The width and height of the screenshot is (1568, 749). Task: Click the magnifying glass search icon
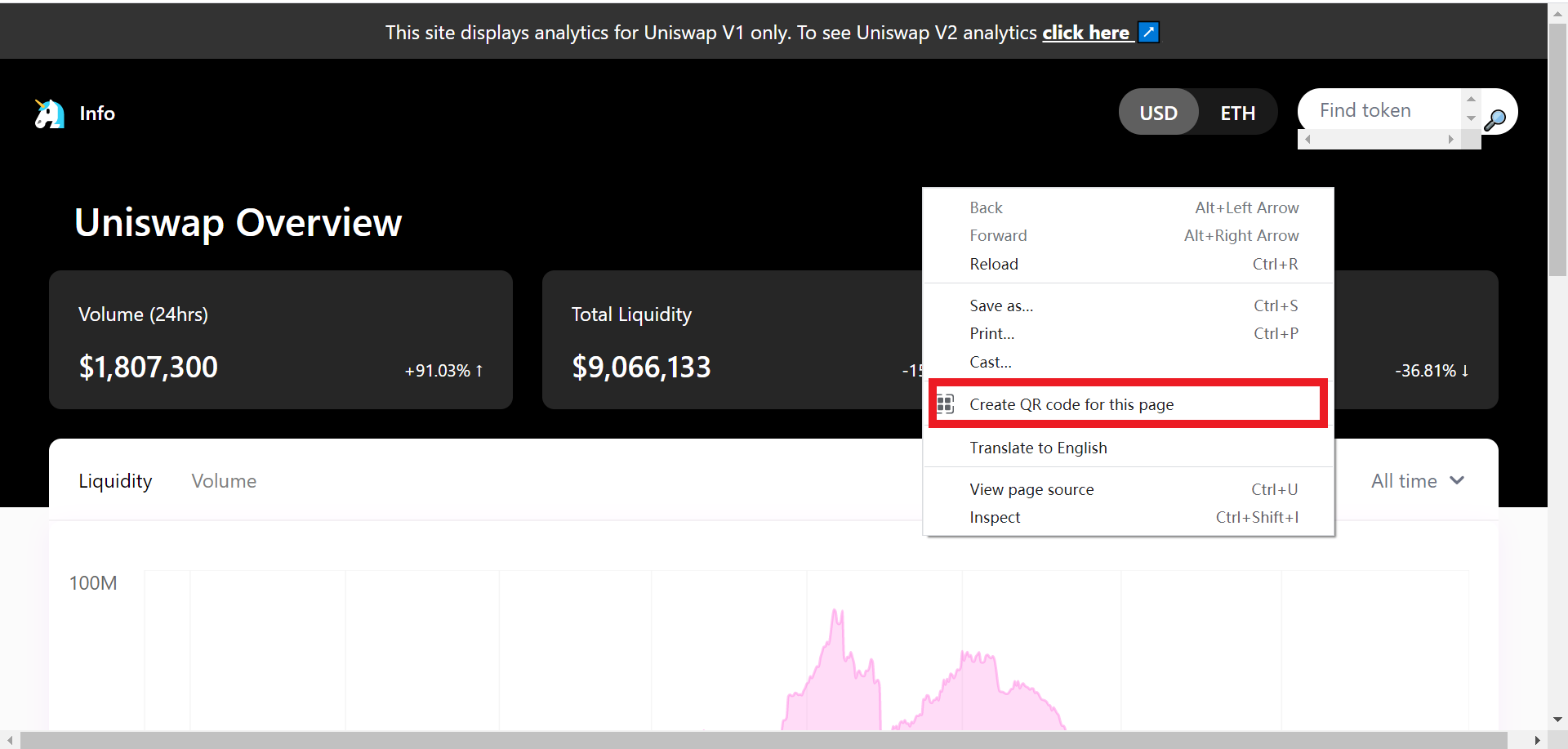[x=1494, y=120]
